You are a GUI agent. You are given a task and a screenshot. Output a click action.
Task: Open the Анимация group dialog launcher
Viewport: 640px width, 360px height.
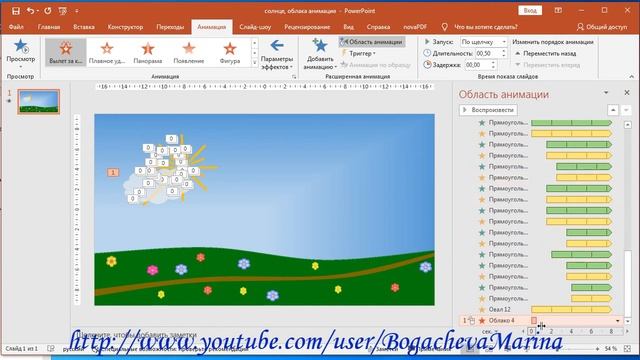pos(294,76)
